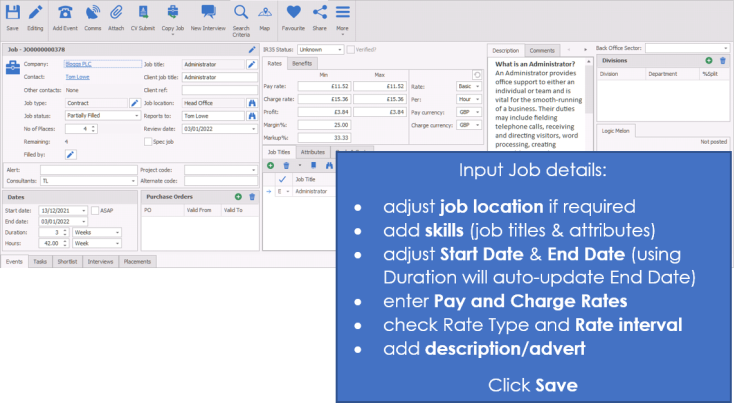Image resolution: width=735 pixels, height=403 pixels.
Task: Toggle the IR35 Verified checkbox
Action: coord(353,48)
